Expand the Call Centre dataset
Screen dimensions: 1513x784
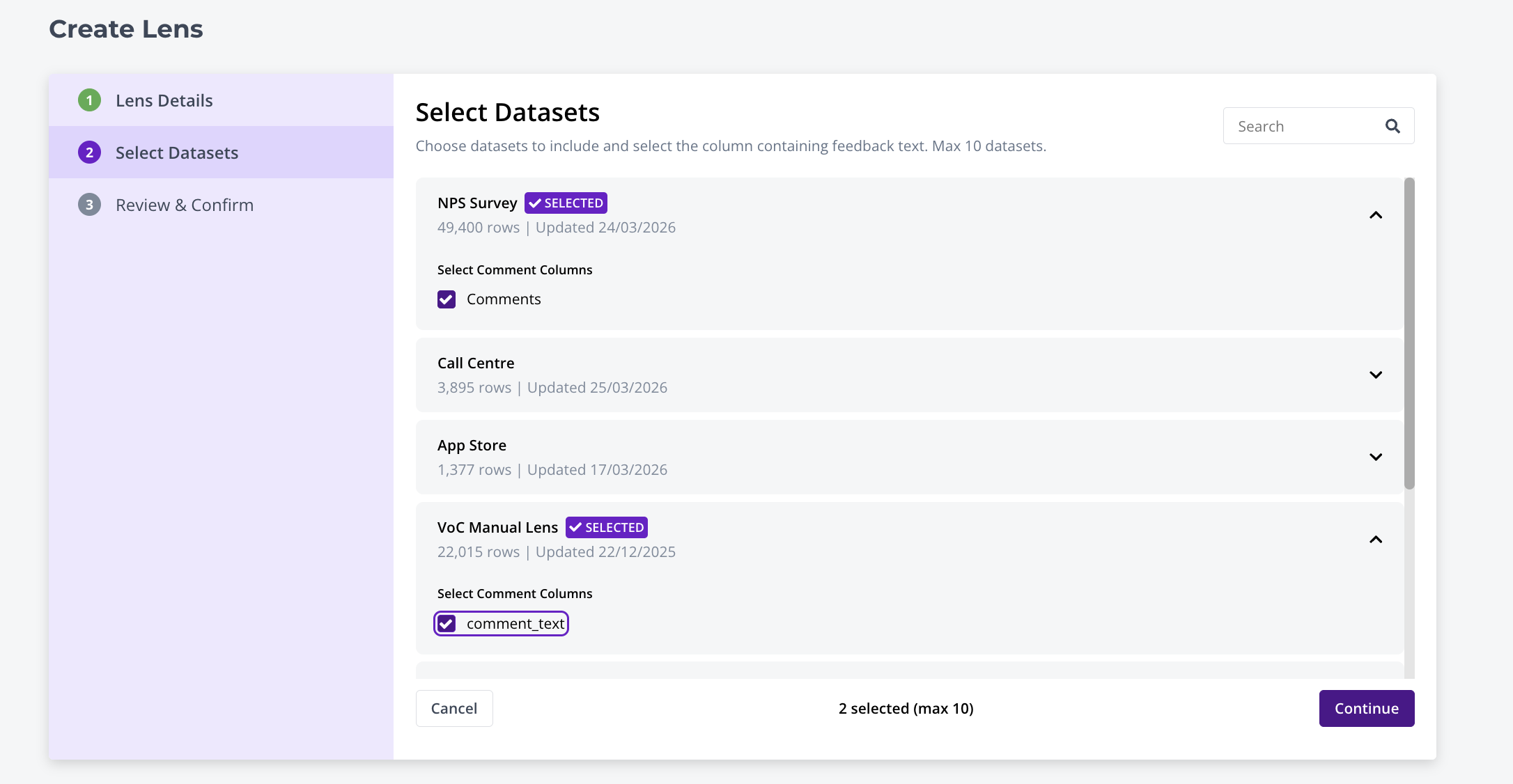pyautogui.click(x=1375, y=375)
